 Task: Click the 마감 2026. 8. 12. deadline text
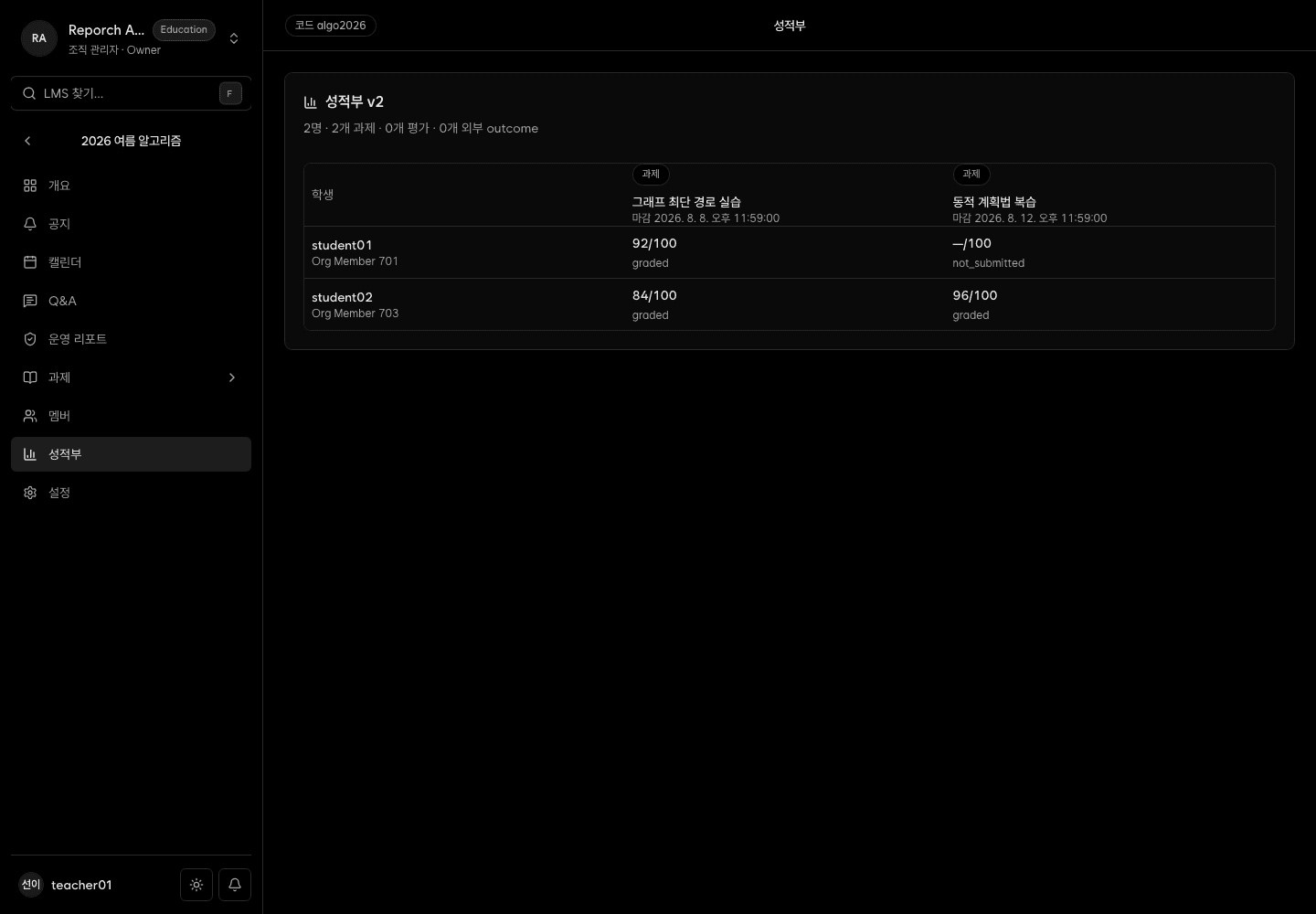coord(1030,218)
